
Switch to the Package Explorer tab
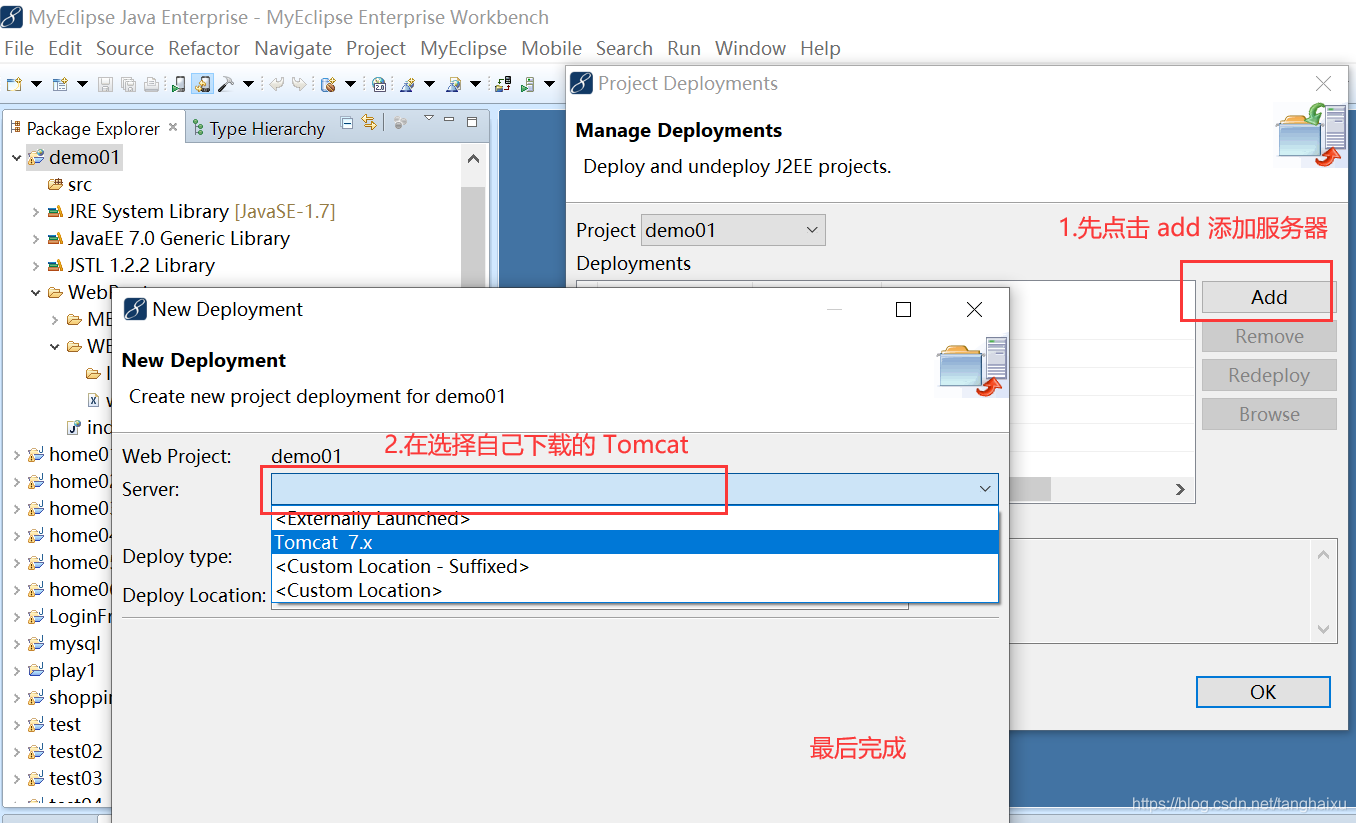(x=93, y=128)
